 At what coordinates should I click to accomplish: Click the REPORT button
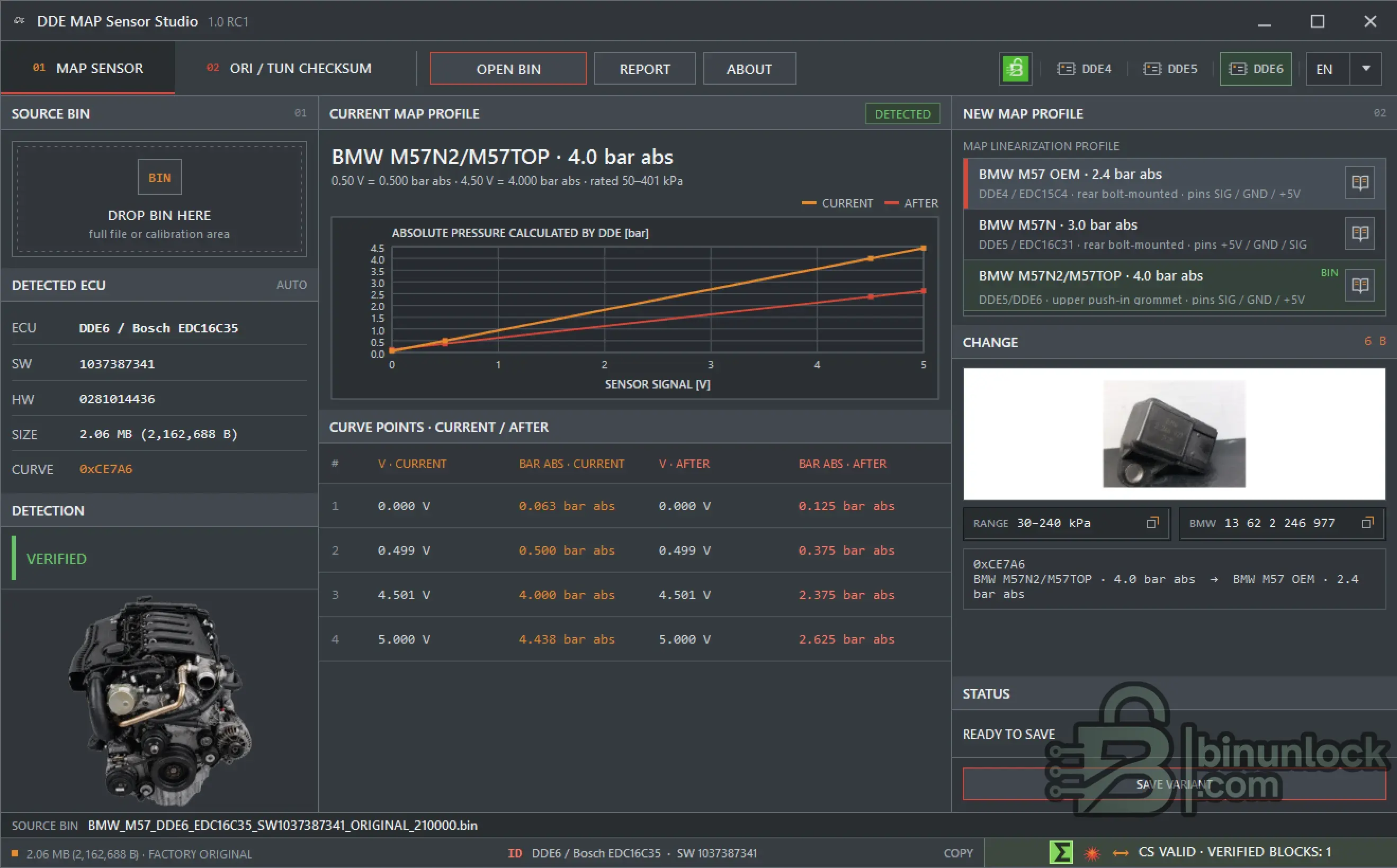(x=644, y=69)
